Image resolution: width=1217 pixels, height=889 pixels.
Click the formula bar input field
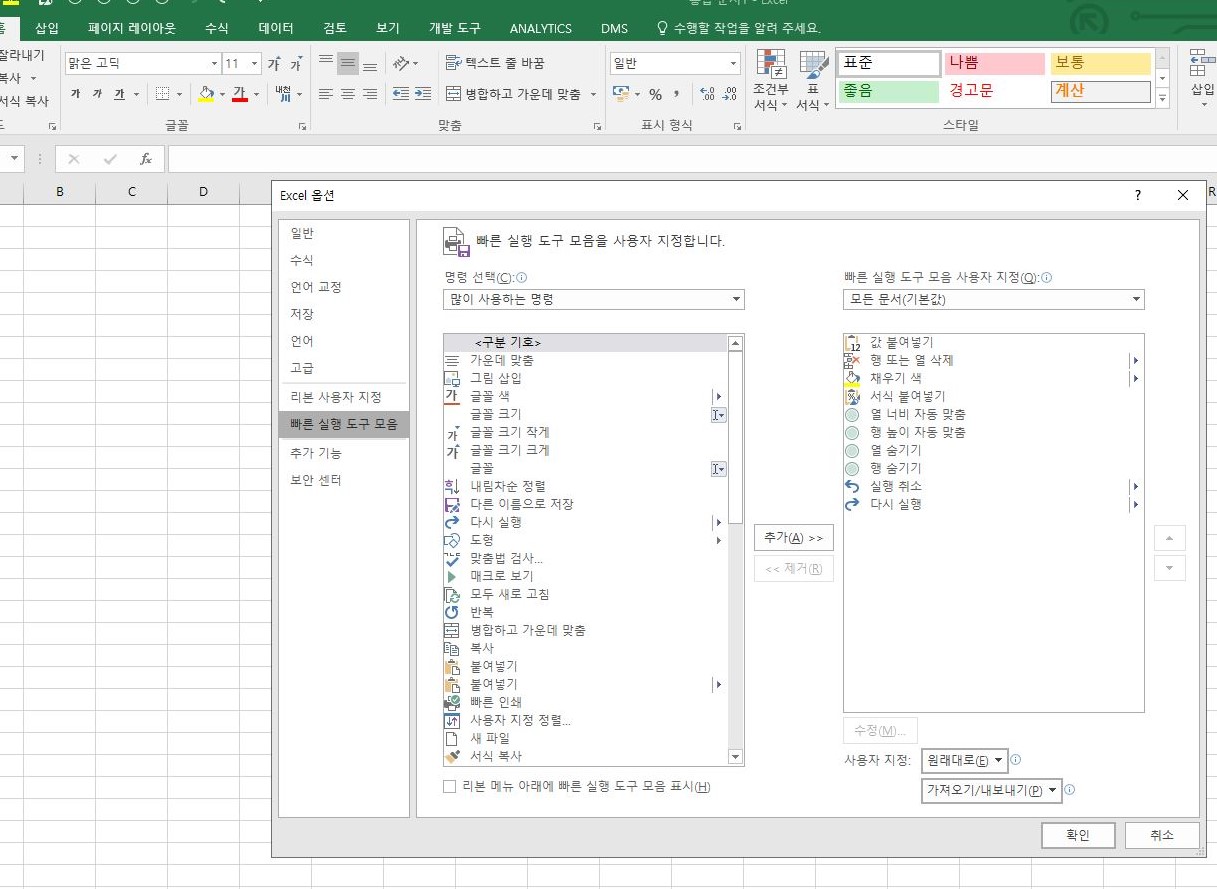click(690, 159)
